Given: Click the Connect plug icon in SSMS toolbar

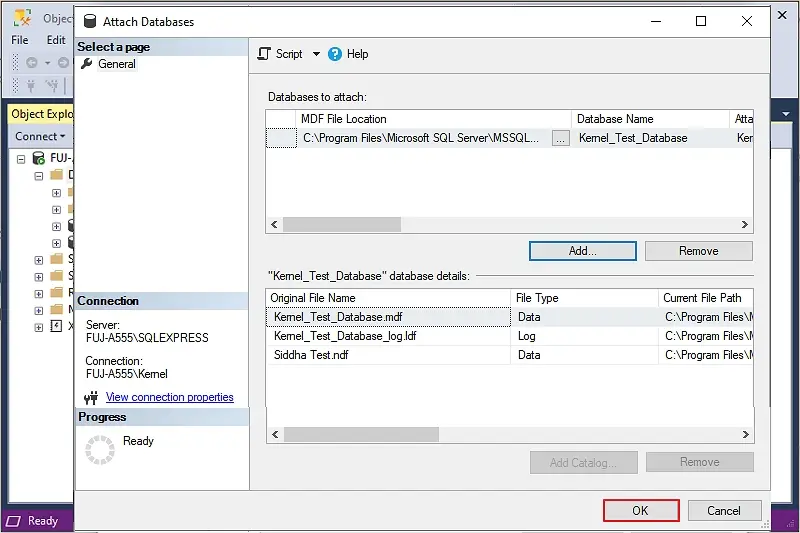Looking at the screenshot, I should (x=31, y=86).
